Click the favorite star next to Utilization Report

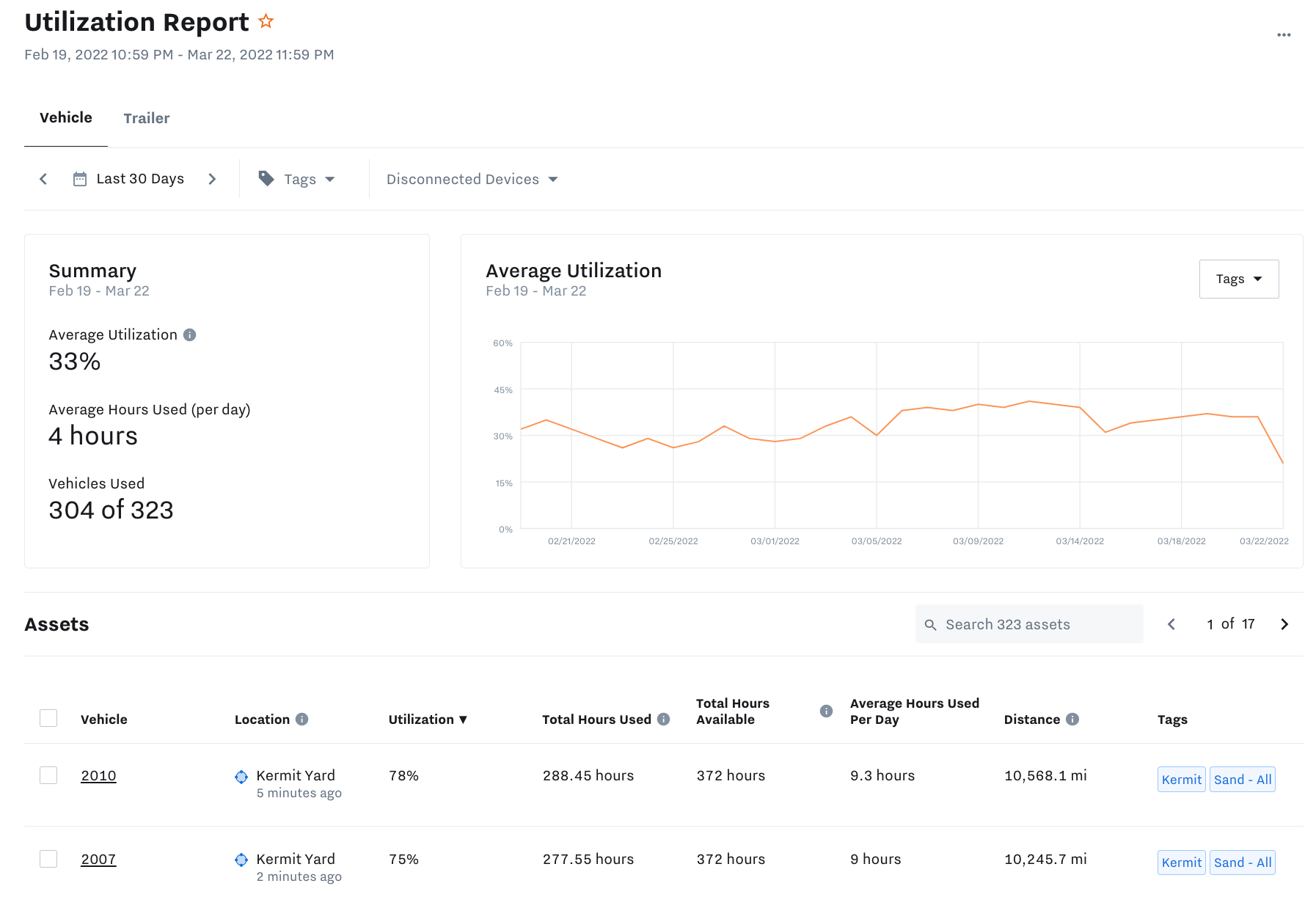coord(266,22)
